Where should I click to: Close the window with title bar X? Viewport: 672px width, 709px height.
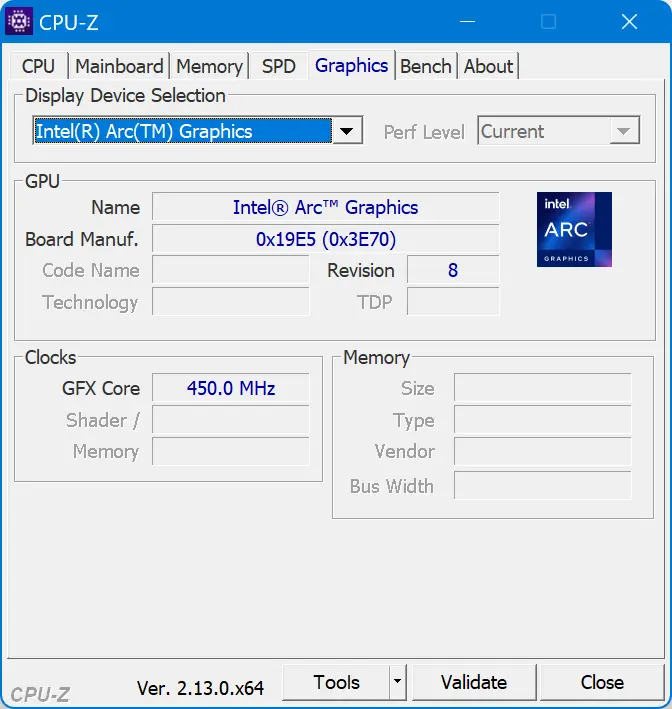[629, 21]
